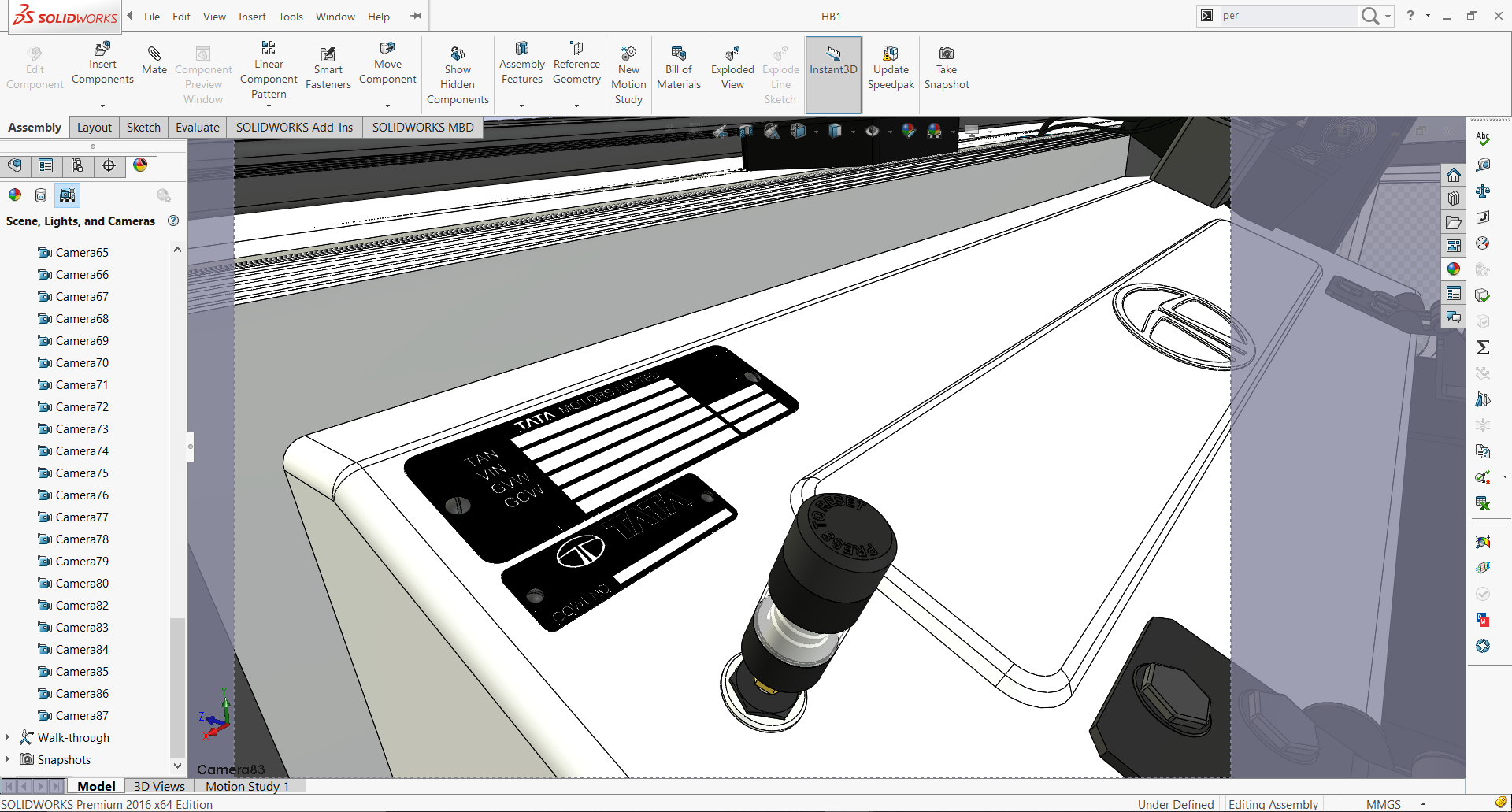Open the Motion Study 1 tab

click(247, 786)
